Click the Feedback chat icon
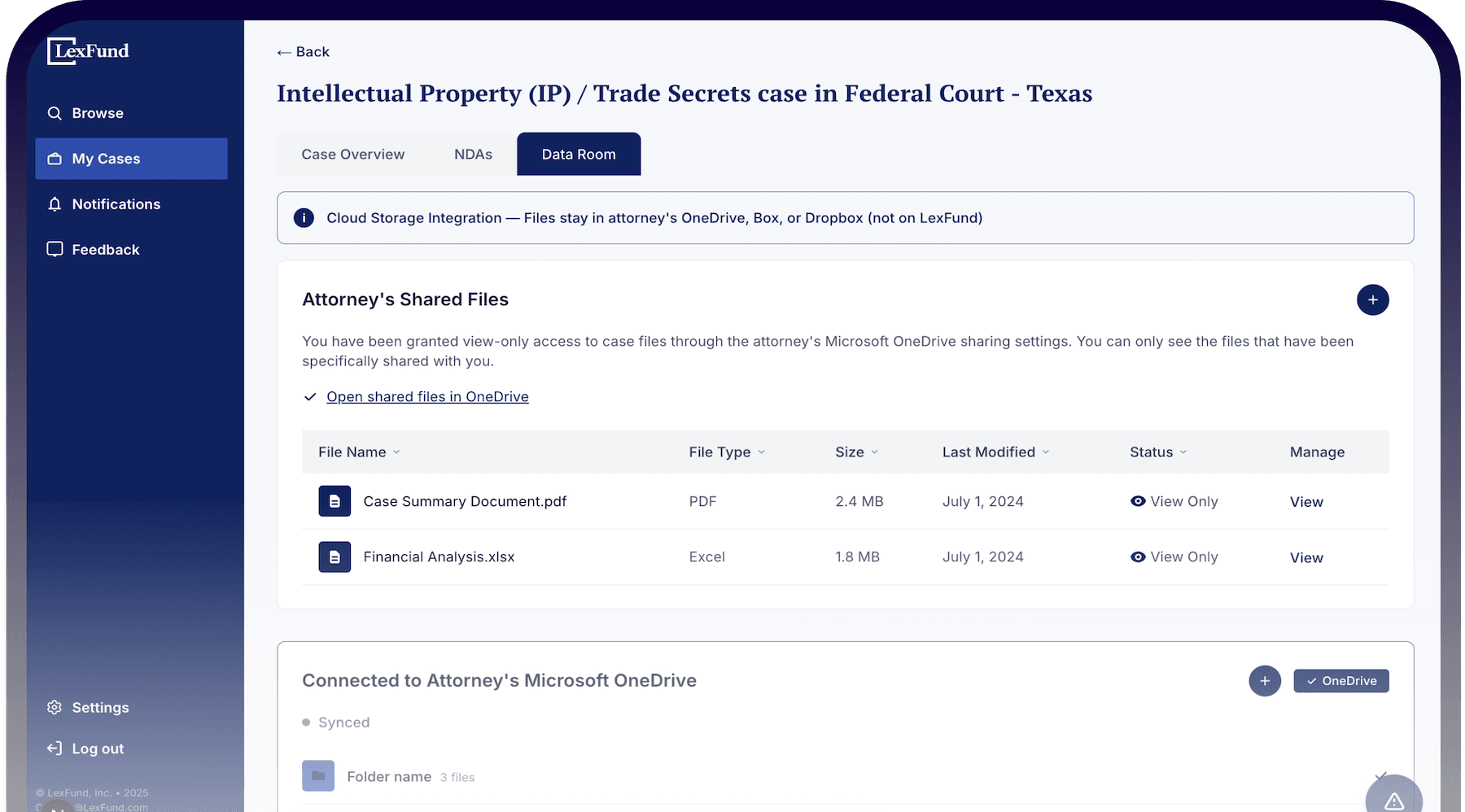 (x=55, y=249)
